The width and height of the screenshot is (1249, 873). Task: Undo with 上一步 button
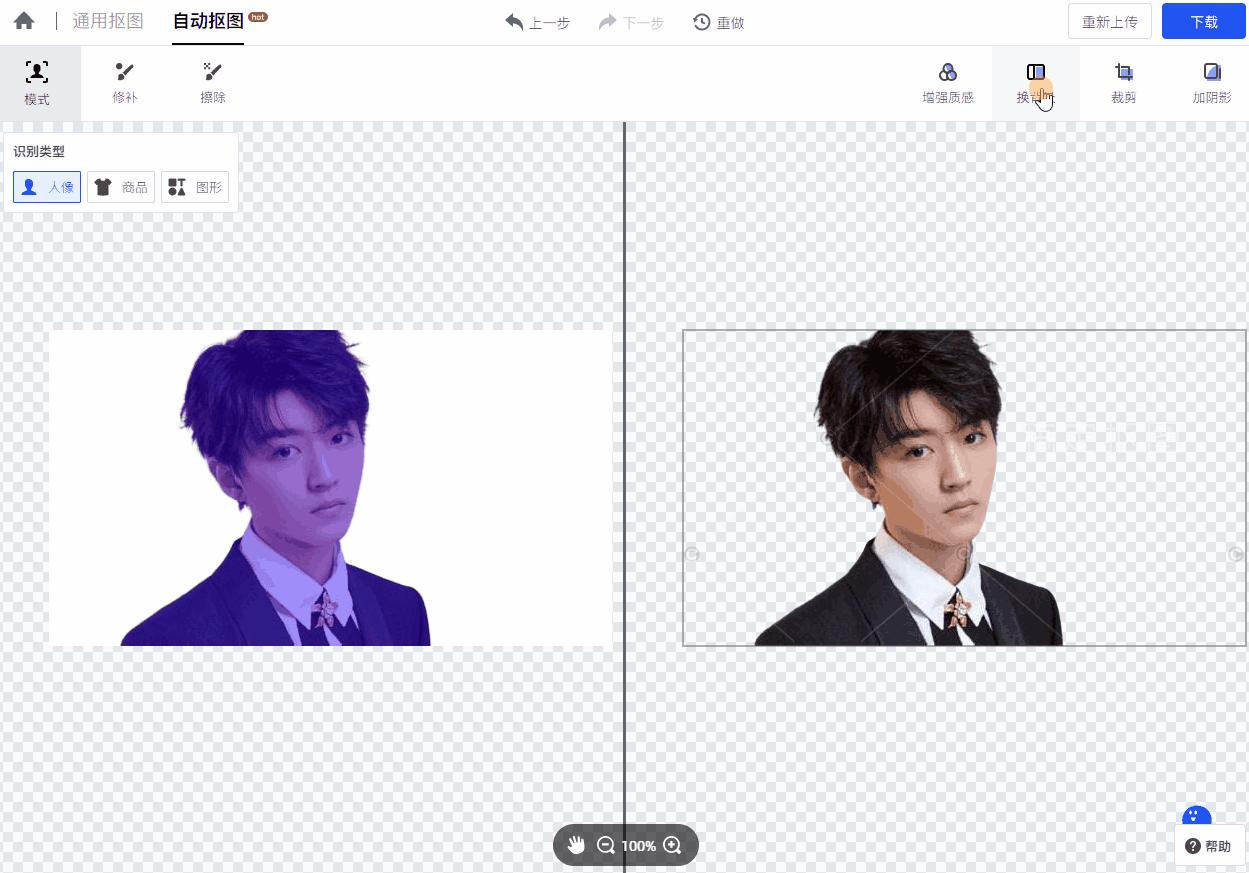[538, 22]
